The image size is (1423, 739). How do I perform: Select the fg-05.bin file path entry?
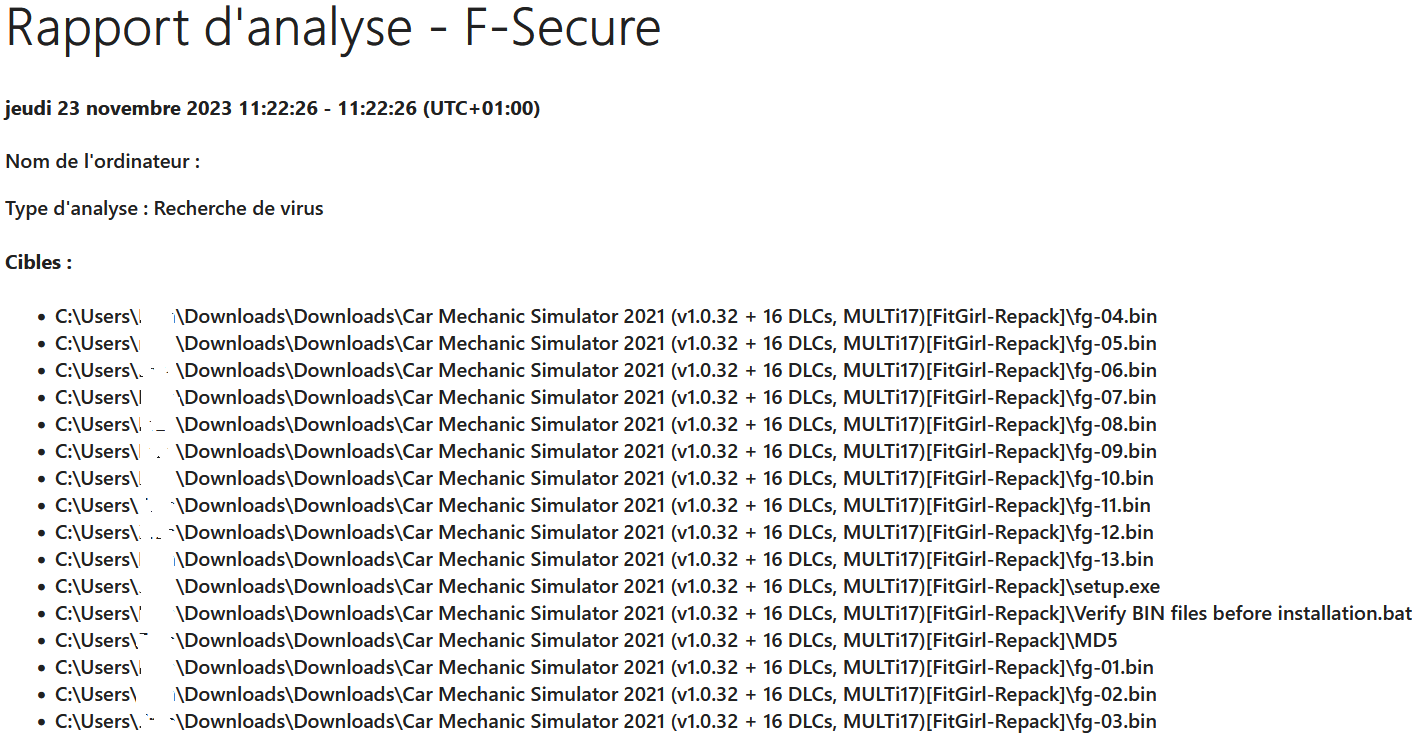[x=606, y=344]
